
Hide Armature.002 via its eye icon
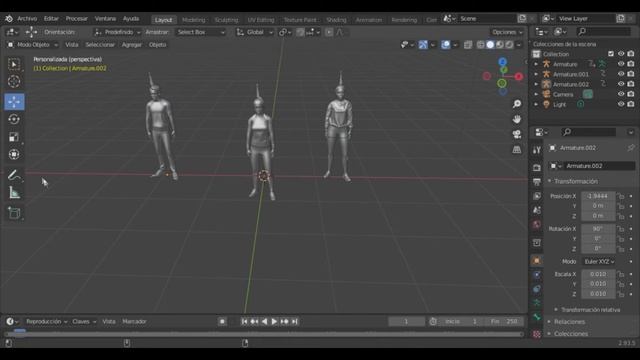pyautogui.click(x=621, y=84)
